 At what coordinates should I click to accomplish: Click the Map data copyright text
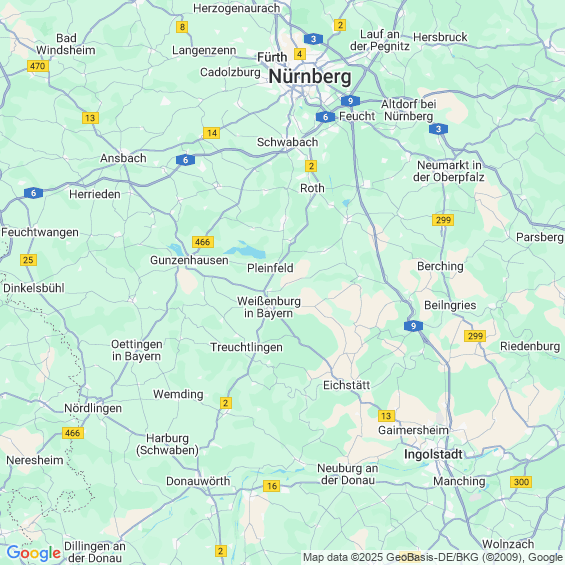(x=433, y=557)
